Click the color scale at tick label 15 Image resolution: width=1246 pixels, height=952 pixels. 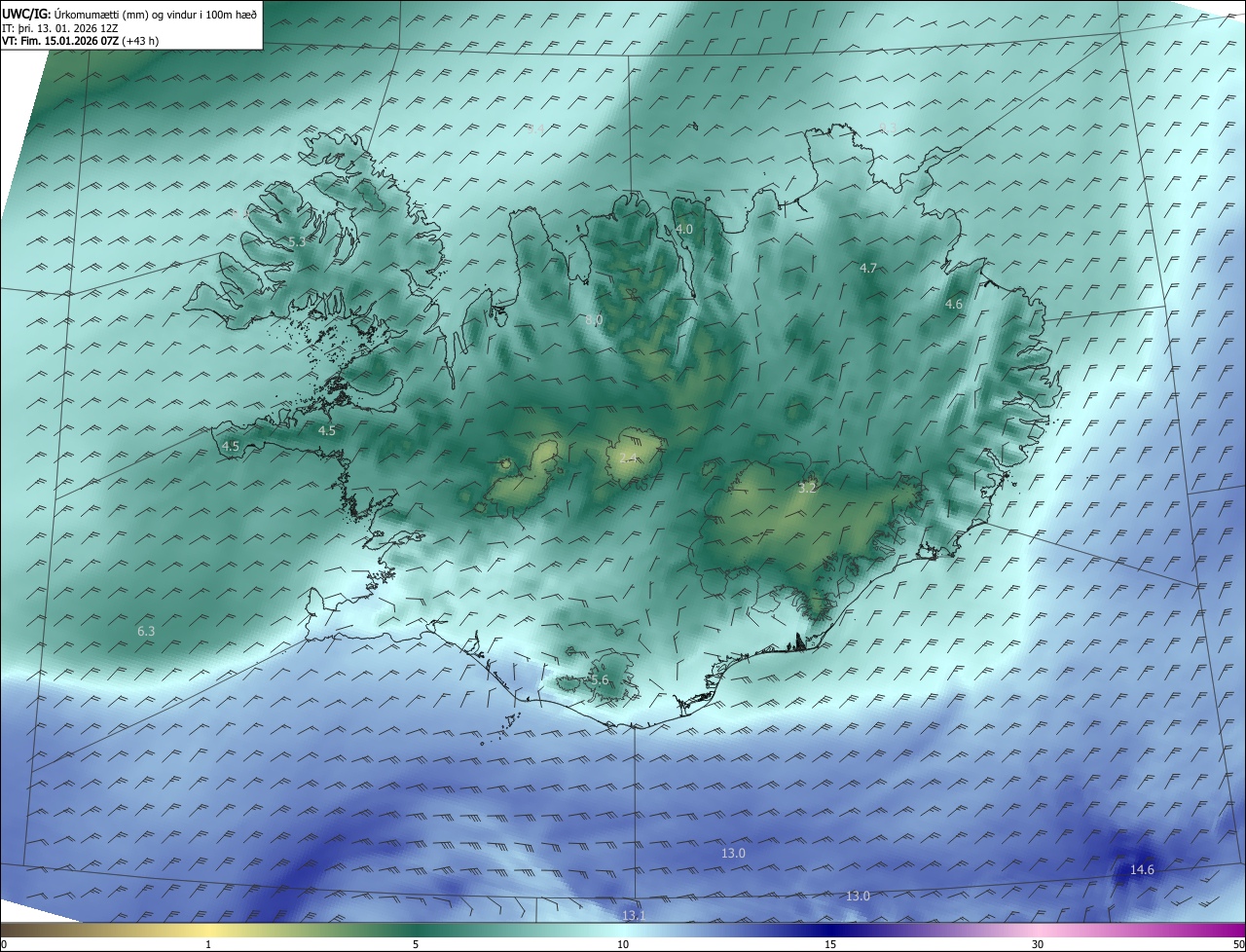(x=830, y=944)
